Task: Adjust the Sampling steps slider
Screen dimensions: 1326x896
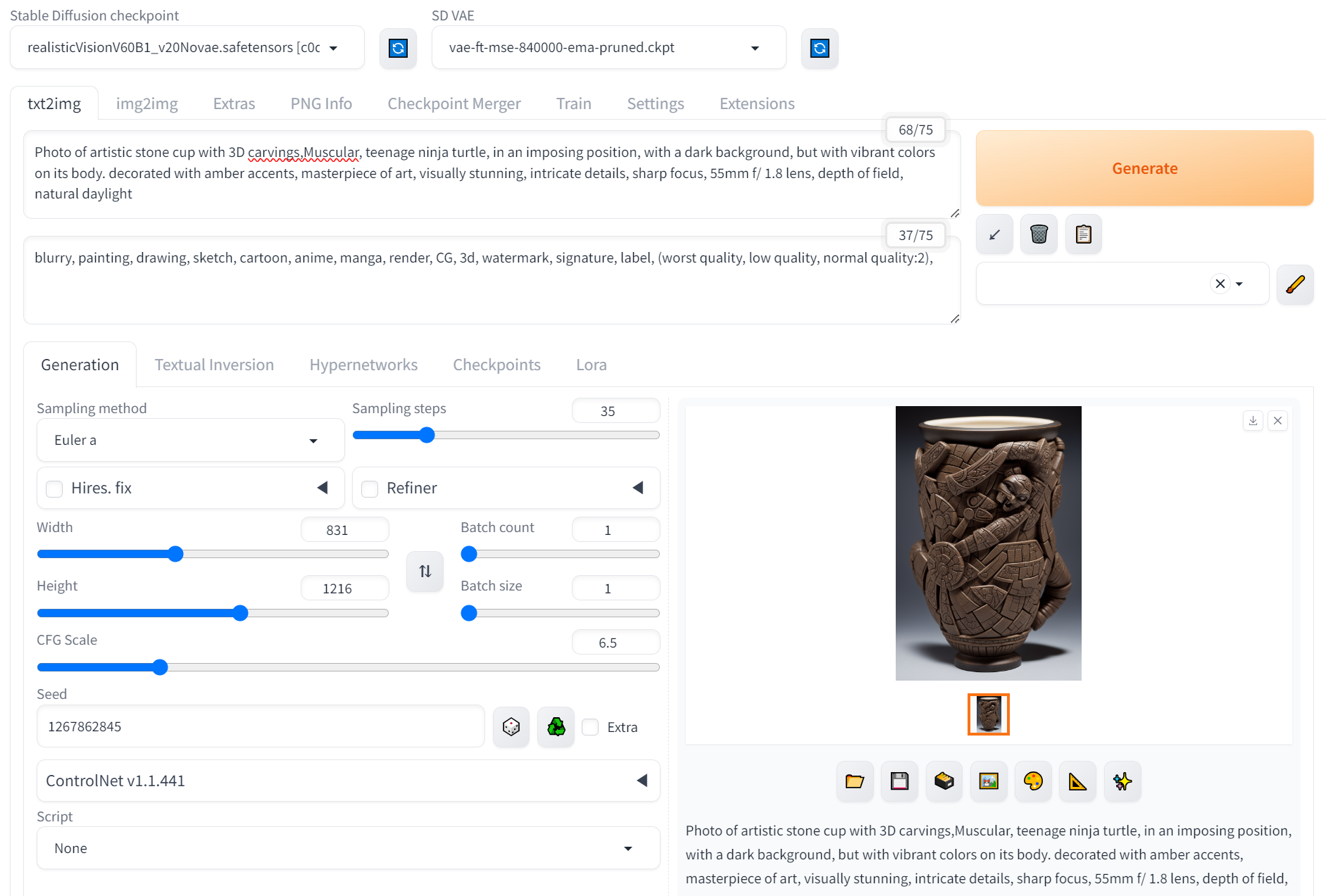Action: (506, 435)
